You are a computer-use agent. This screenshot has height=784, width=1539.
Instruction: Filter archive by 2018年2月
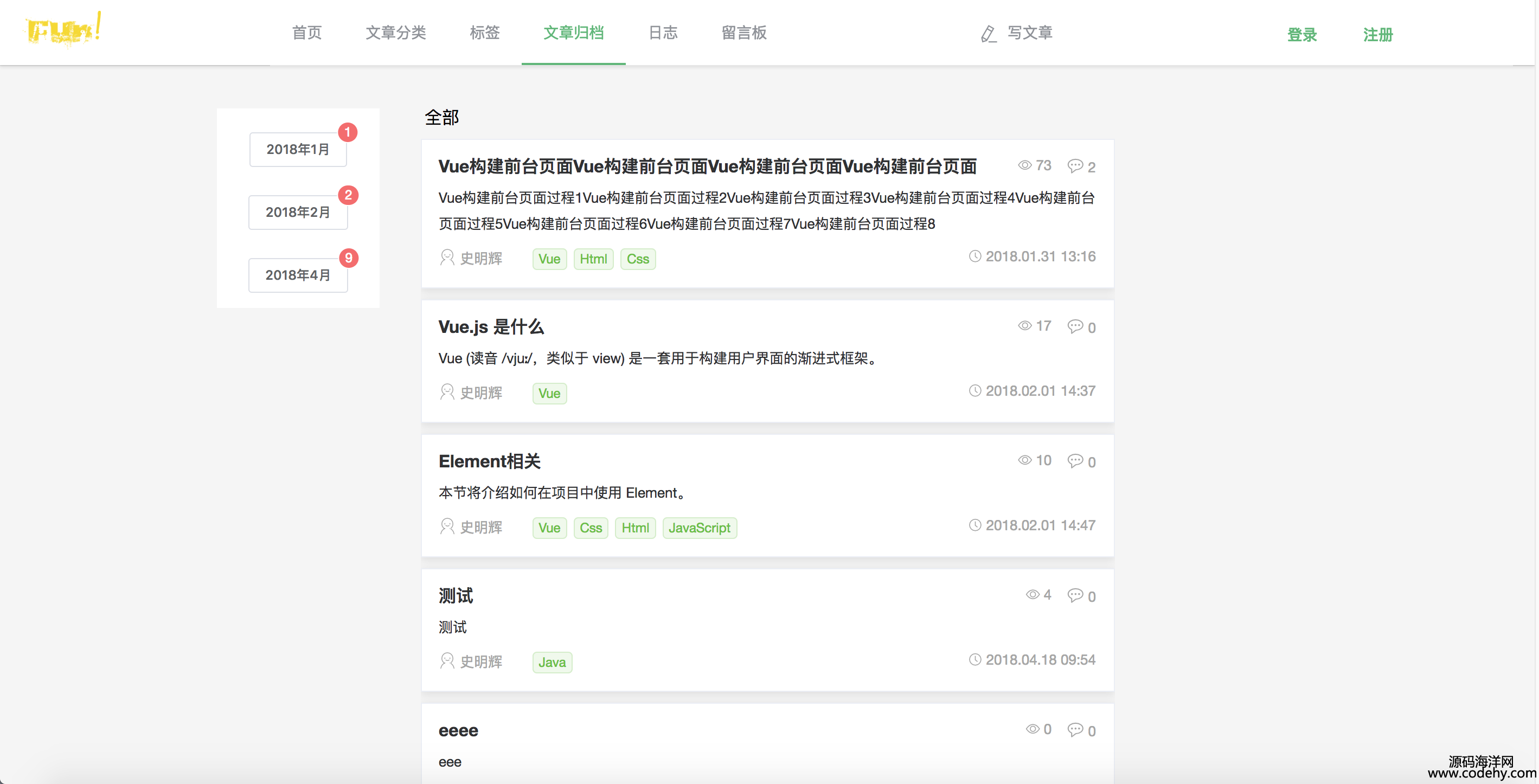[x=298, y=212]
